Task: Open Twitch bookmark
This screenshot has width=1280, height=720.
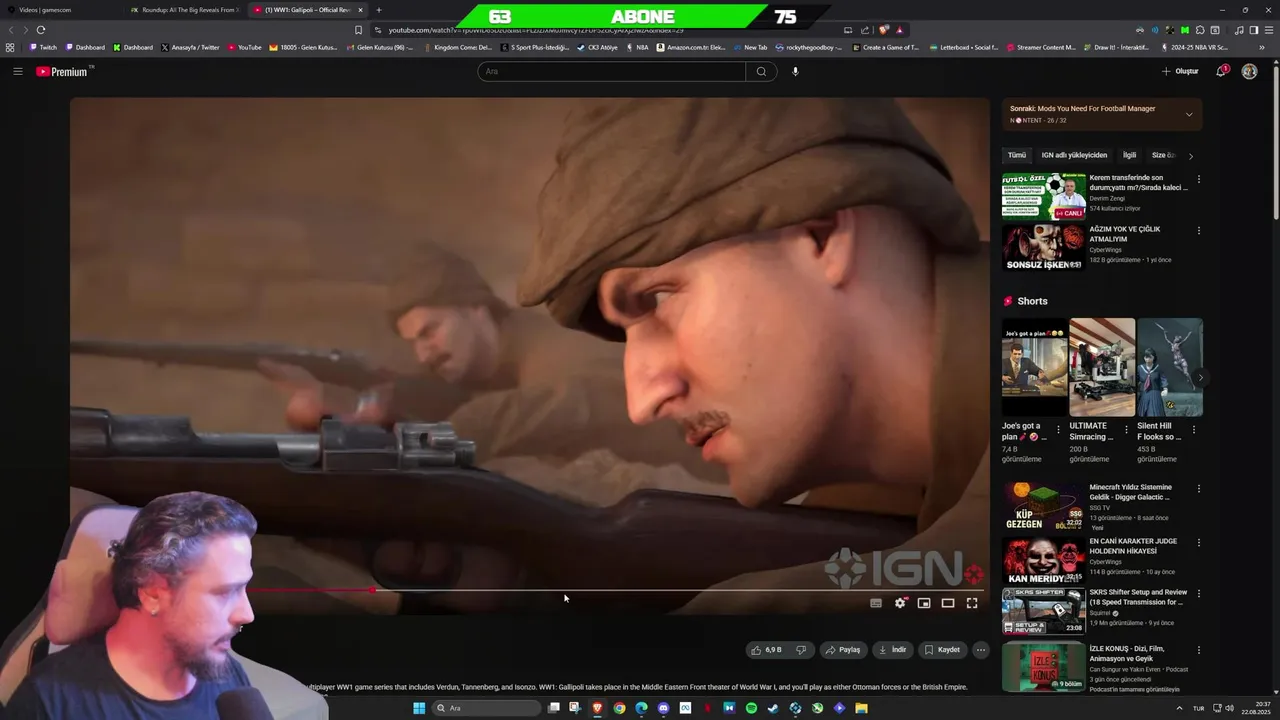Action: pyautogui.click(x=43, y=47)
